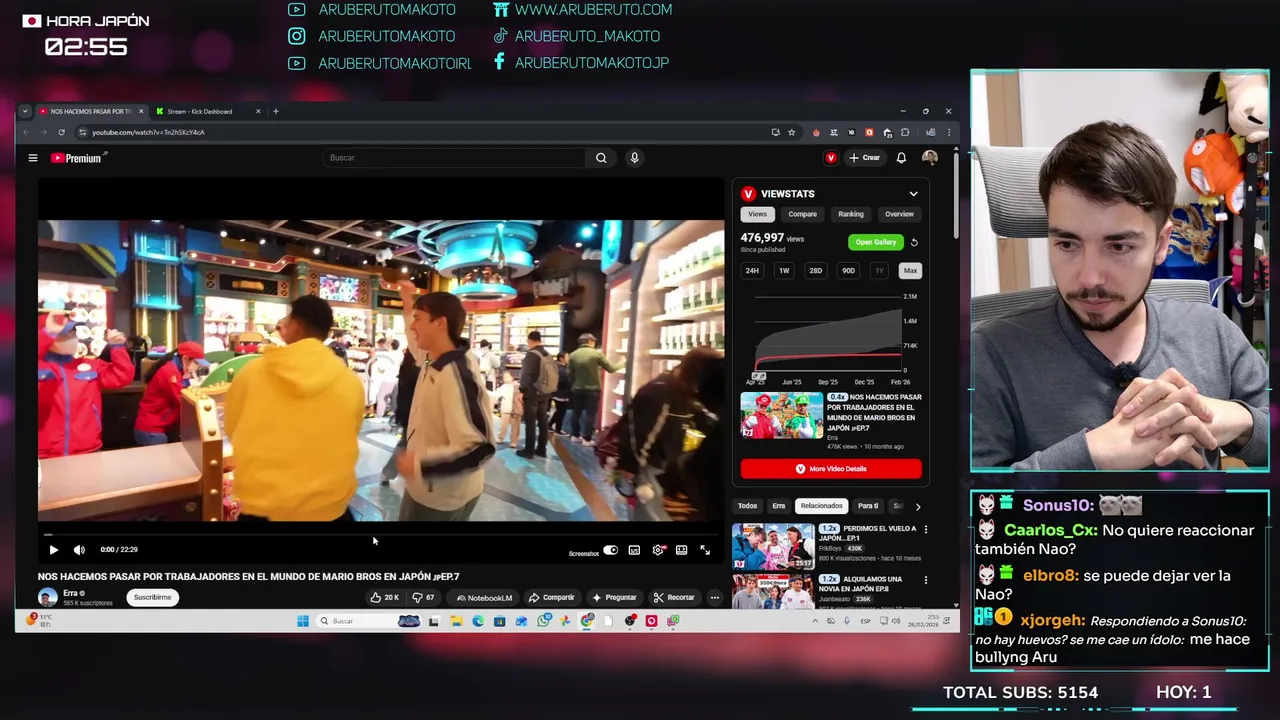Open options for ALQUILAMOS UNA NOVIA video
1280x720 pixels.
(925, 580)
